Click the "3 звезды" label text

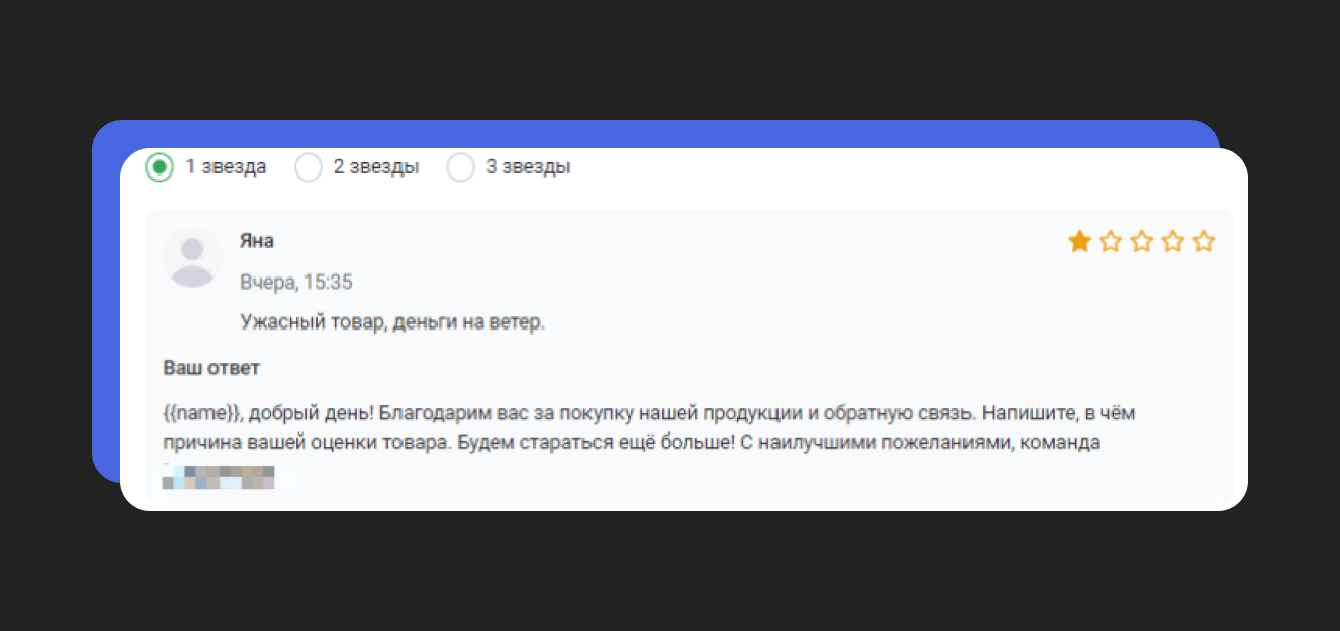[x=528, y=167]
